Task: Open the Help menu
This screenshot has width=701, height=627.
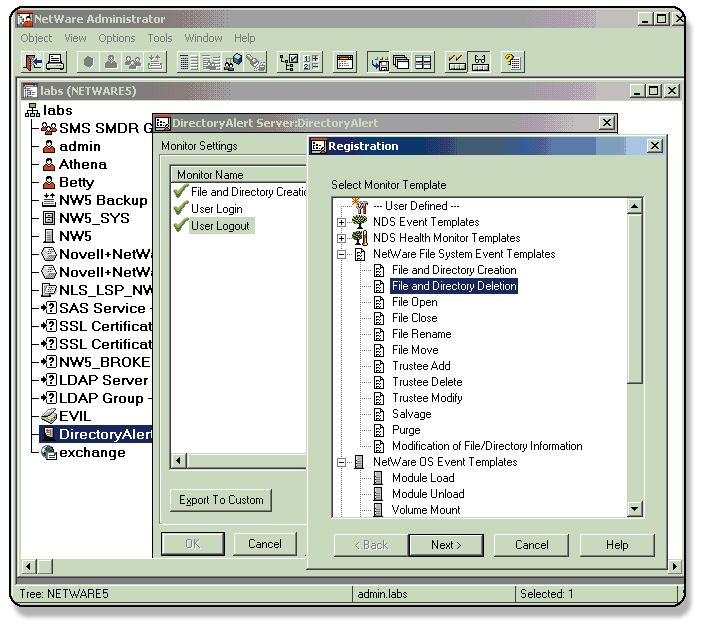Action: click(x=245, y=38)
